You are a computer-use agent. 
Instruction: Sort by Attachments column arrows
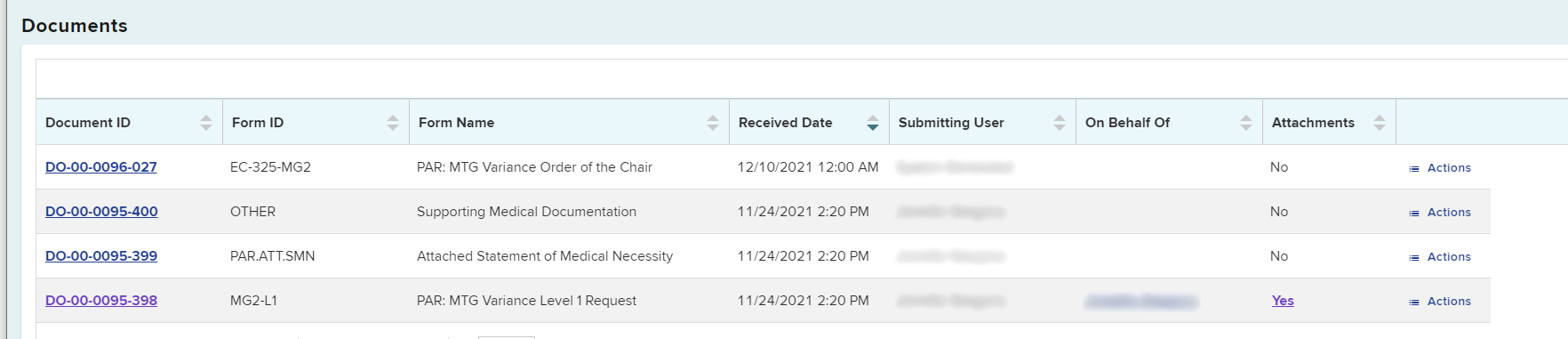click(1380, 123)
